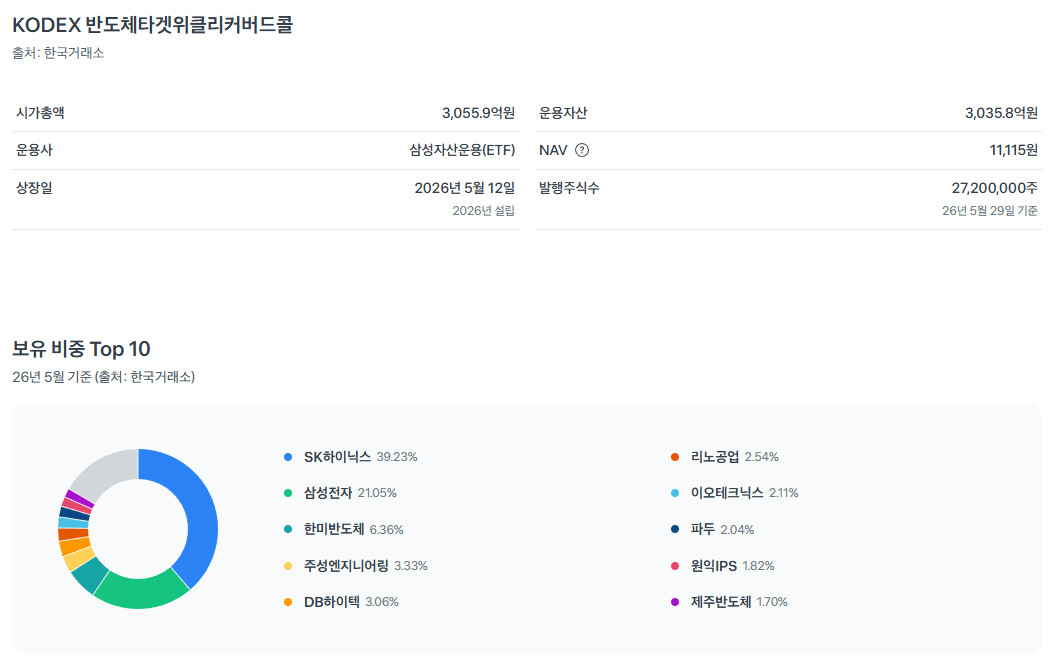The width and height of the screenshot is (1052, 657).
Task: Click the red-orange 리노공업 legend dot
Action: click(x=675, y=457)
